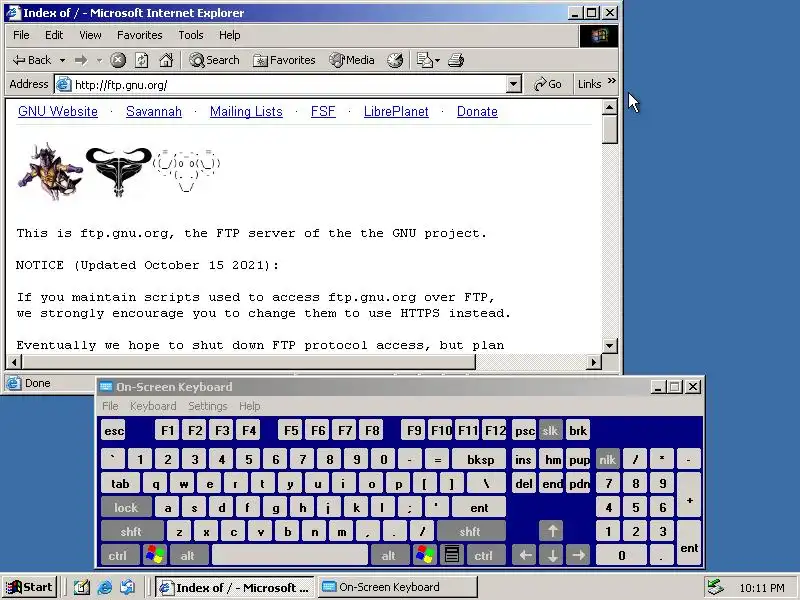800x600 pixels.
Task: Click the Refresh page icon
Action: [x=142, y=60]
